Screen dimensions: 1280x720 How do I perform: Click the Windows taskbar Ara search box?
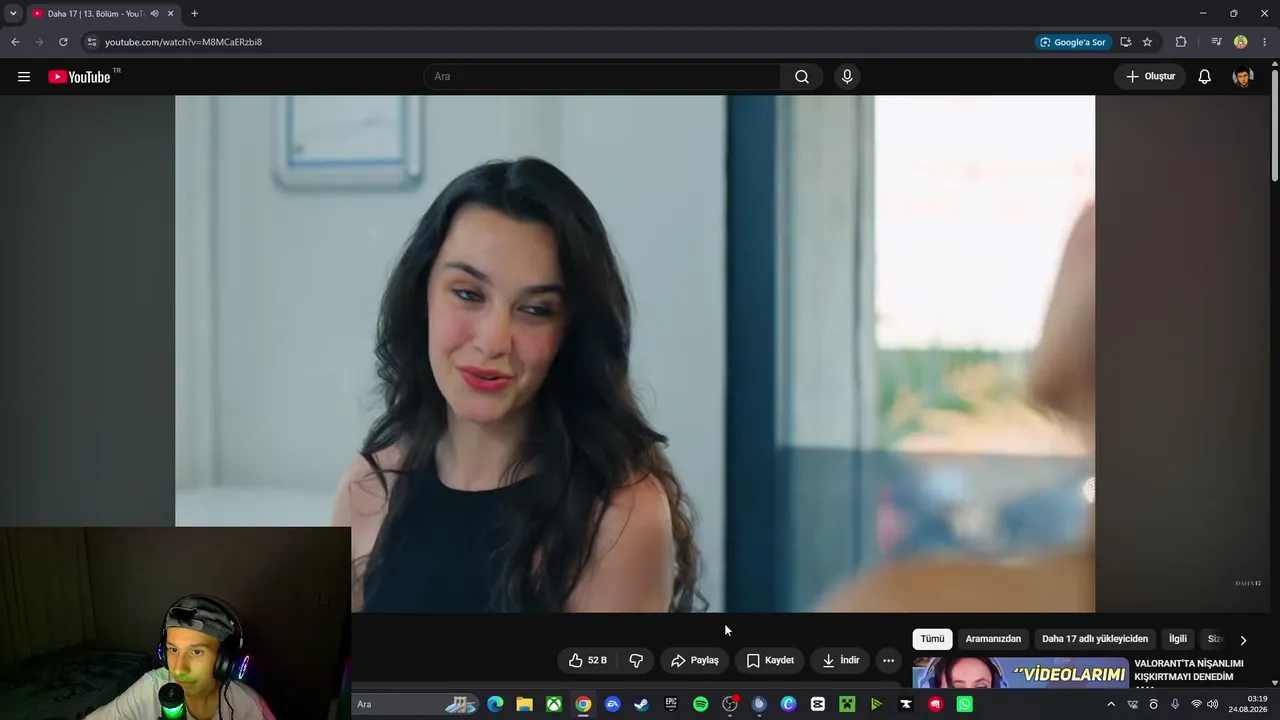pyautogui.click(x=414, y=704)
